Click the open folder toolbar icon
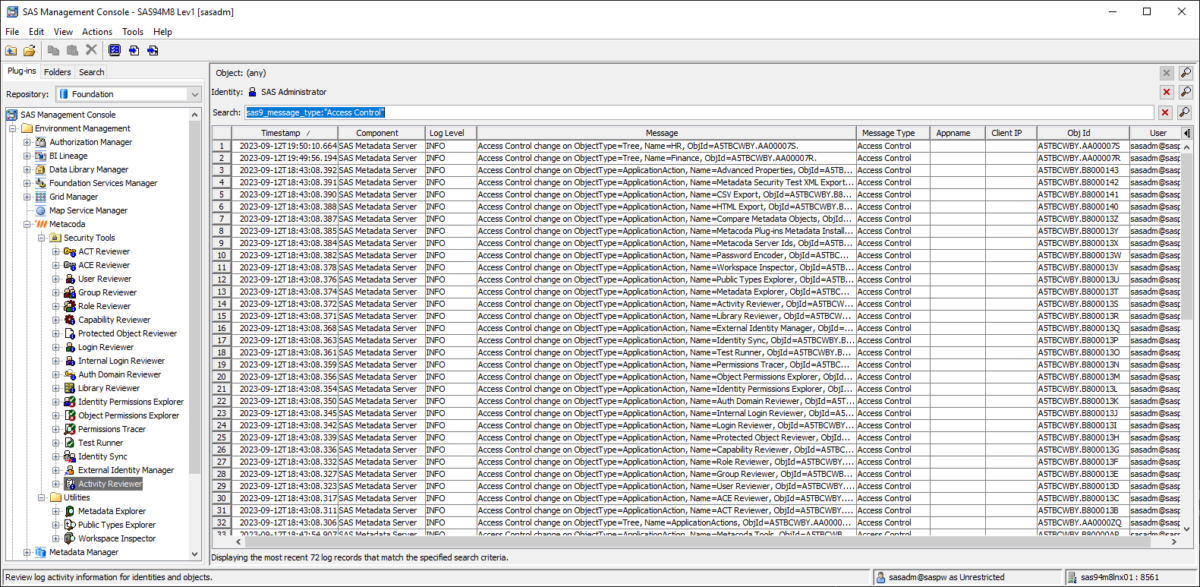The height and width of the screenshot is (587, 1200). [x=11, y=50]
